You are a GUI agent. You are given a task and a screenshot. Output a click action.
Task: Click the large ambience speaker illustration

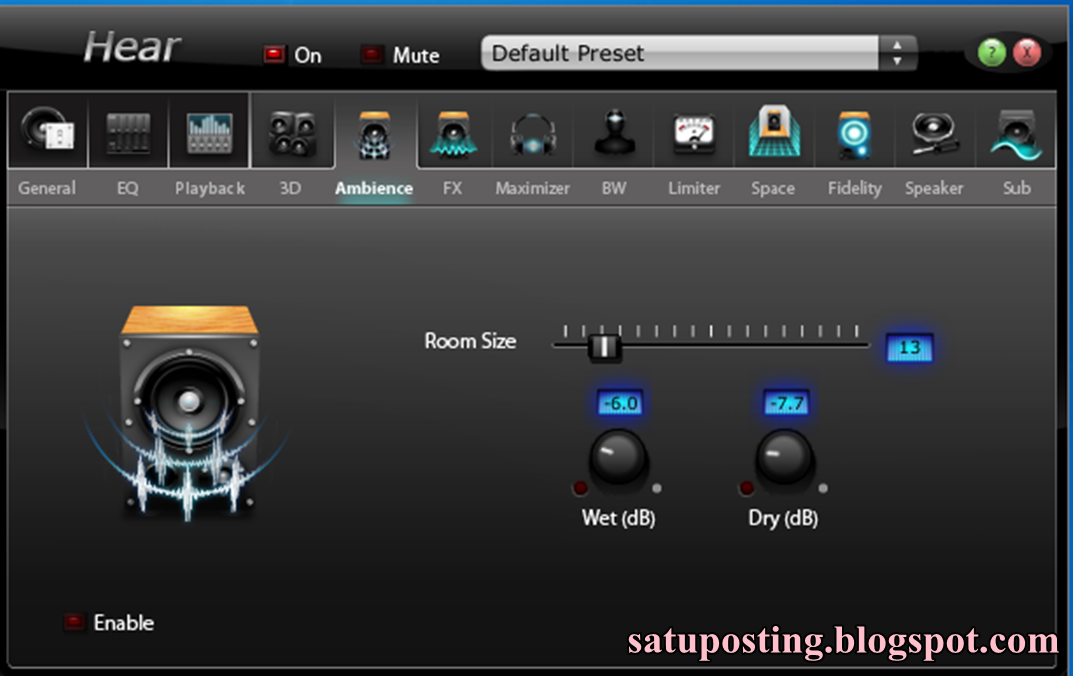189,413
